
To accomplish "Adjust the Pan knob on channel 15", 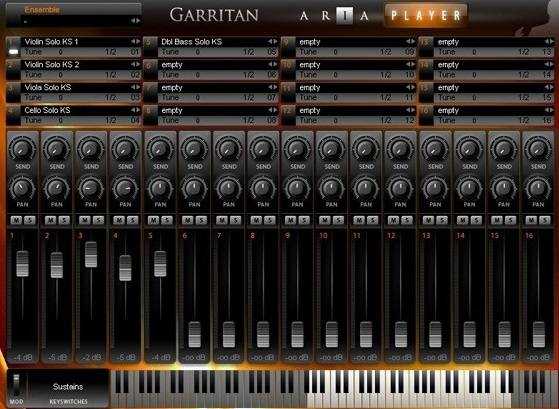I will [503, 188].
